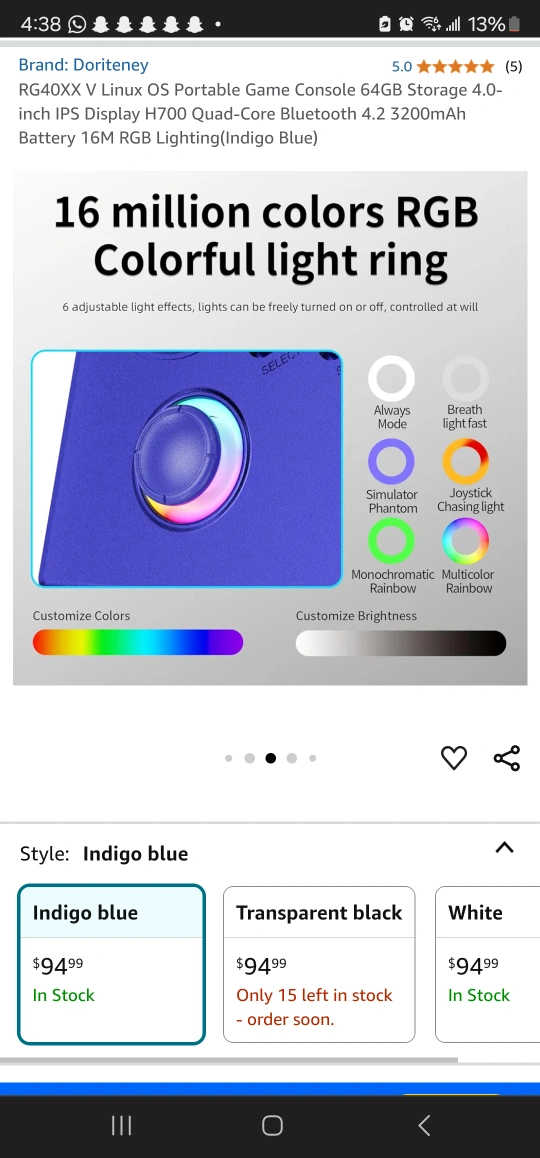The width and height of the screenshot is (540, 1158).
Task: Tap the Multicolor Rainbow ring icon
Action: [x=465, y=541]
